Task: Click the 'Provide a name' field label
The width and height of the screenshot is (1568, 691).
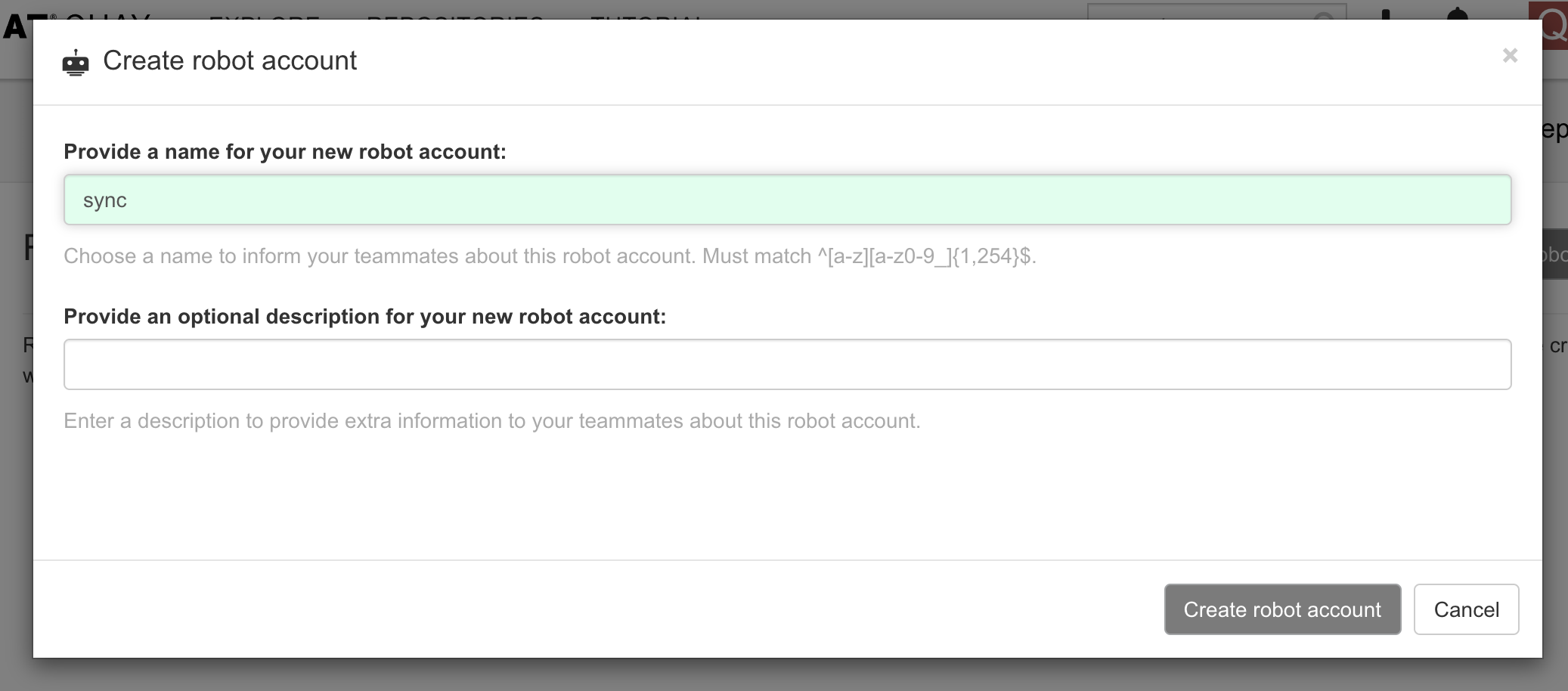Action: coord(284,152)
